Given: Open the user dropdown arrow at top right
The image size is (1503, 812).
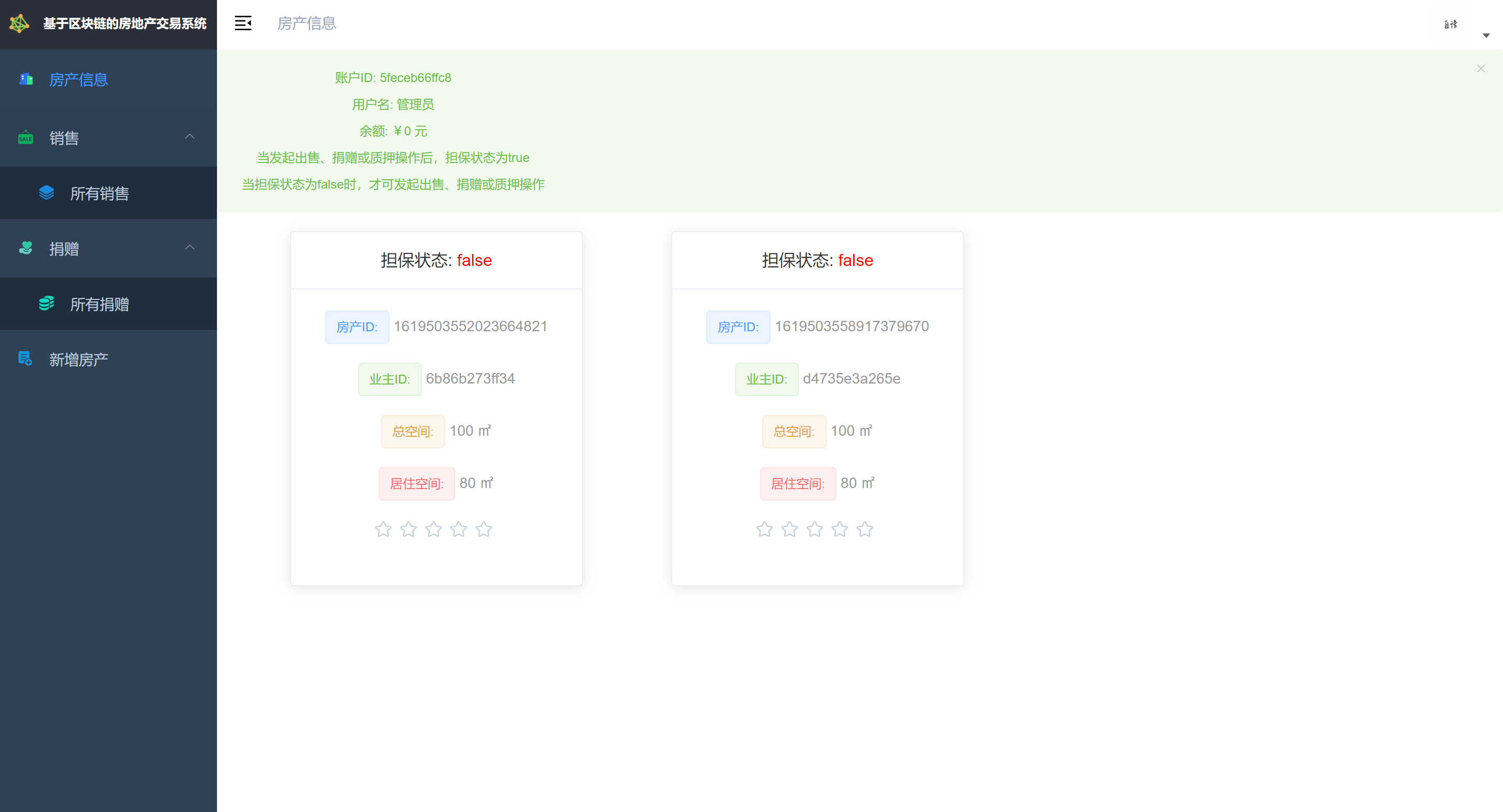Looking at the screenshot, I should 1486,36.
